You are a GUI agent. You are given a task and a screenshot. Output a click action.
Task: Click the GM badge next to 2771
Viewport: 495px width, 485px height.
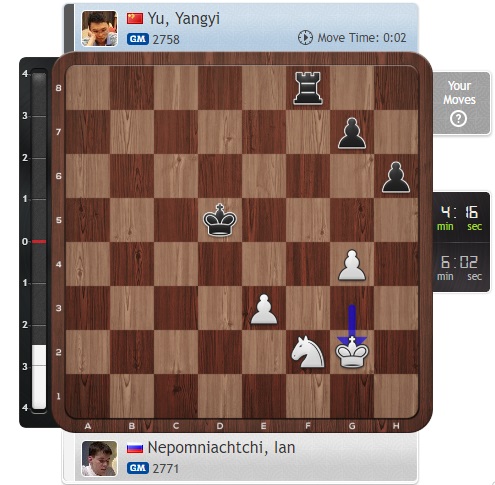[x=138, y=468]
